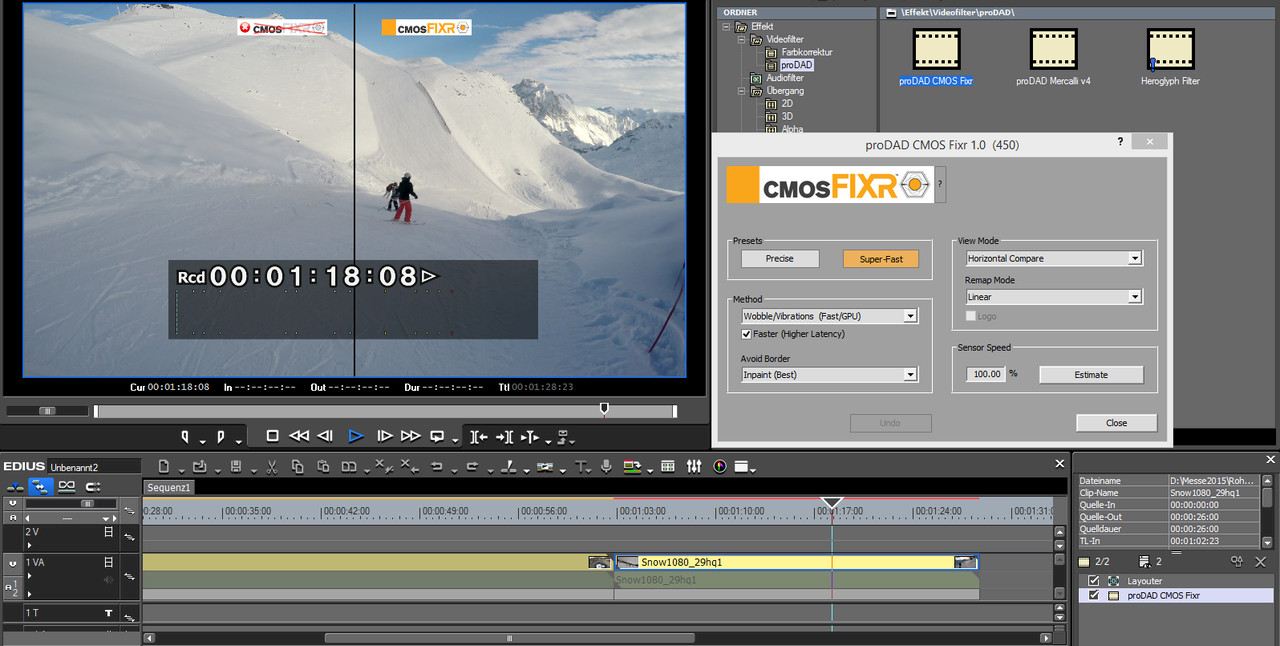The width and height of the screenshot is (1280, 646).
Task: Toggle the Layouter checkbox in the effects list
Action: tap(1094, 581)
